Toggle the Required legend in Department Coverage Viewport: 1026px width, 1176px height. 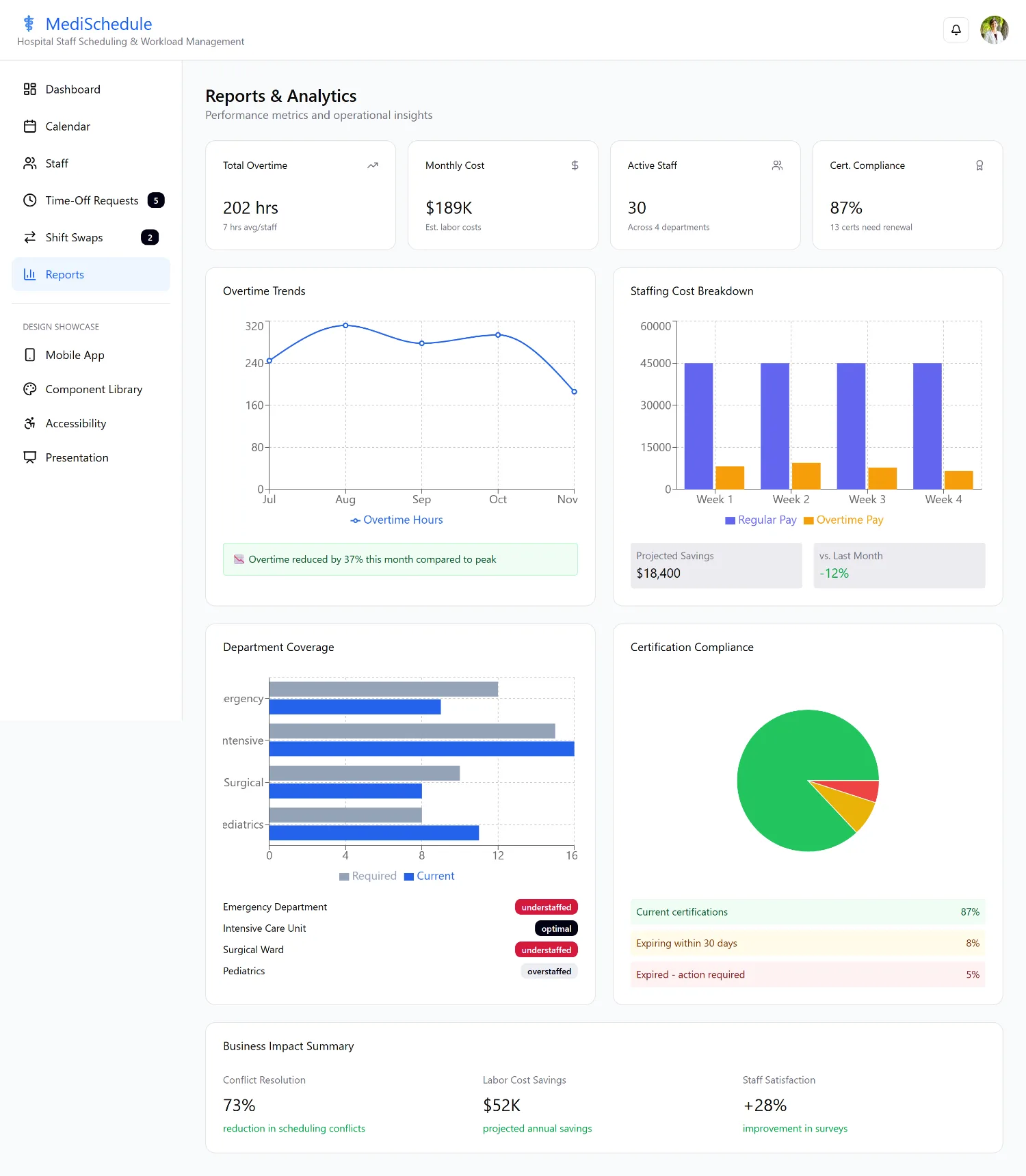(368, 877)
